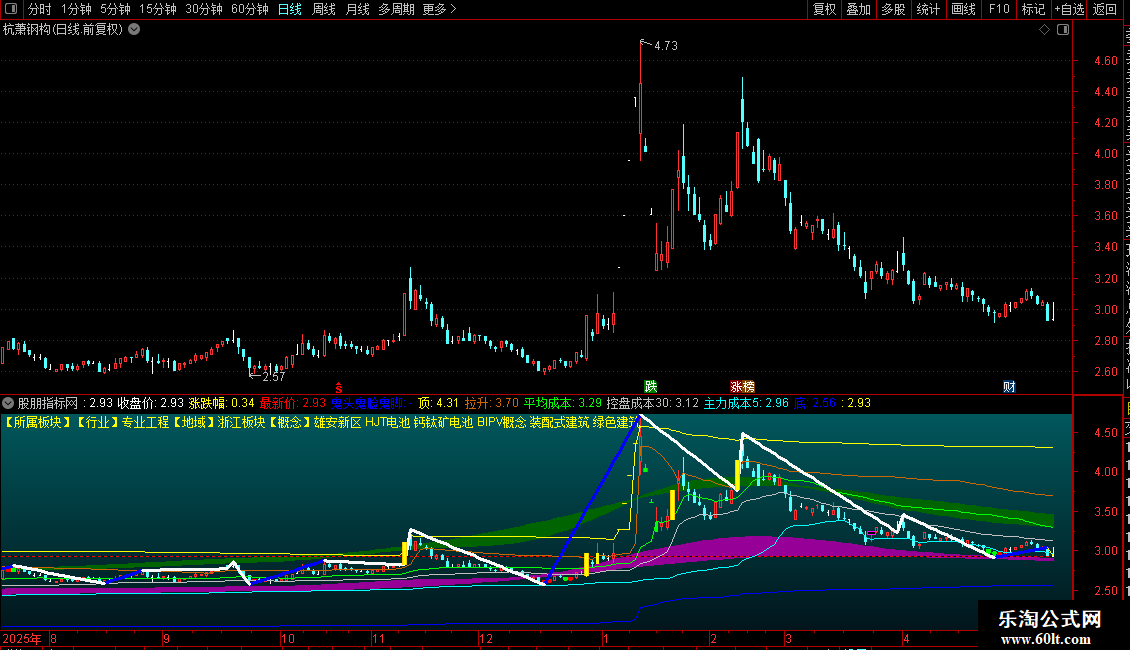Click the 返回 back button
The height and width of the screenshot is (650, 1130).
coord(1104,9)
